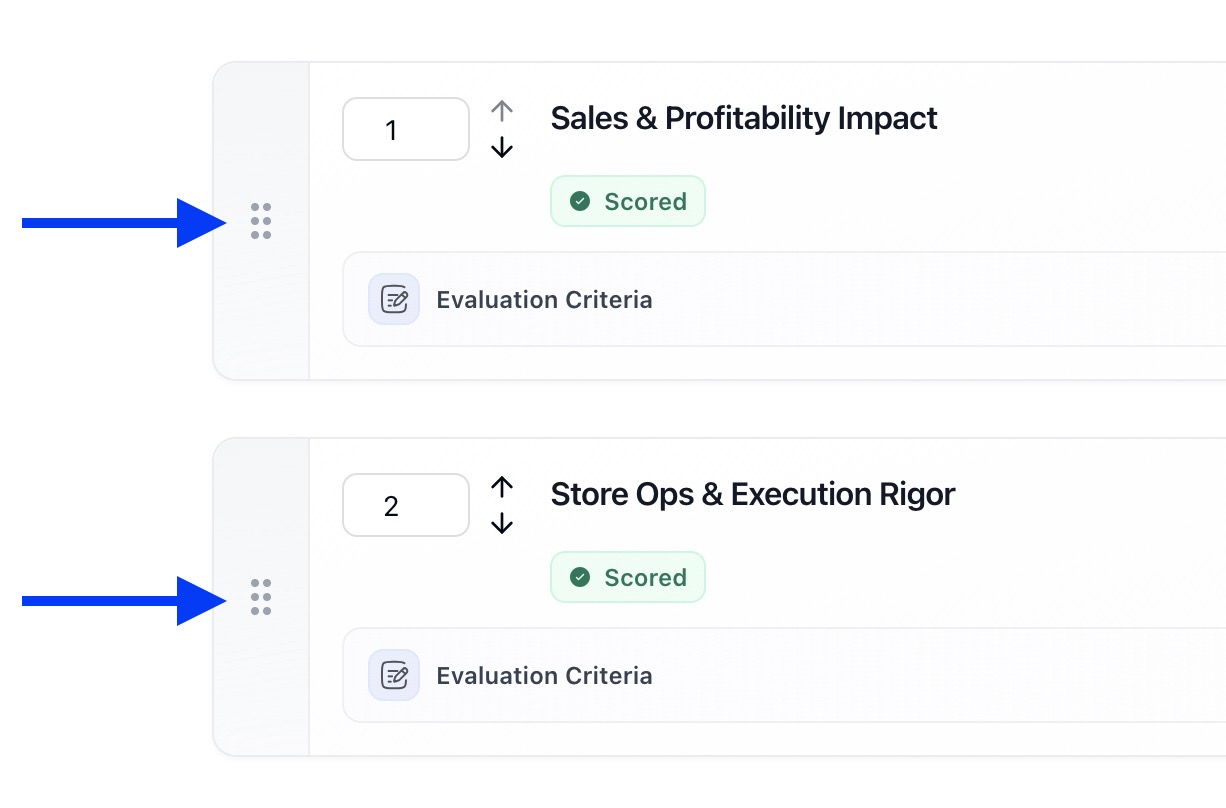Expand Evaluation Criteria under Sales & Profitability Impact

544,300
